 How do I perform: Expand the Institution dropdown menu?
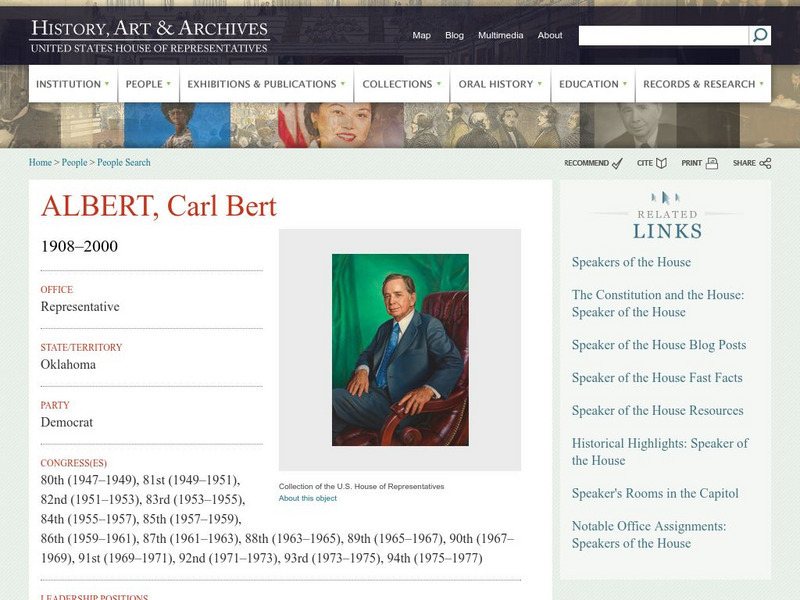pyautogui.click(x=74, y=84)
